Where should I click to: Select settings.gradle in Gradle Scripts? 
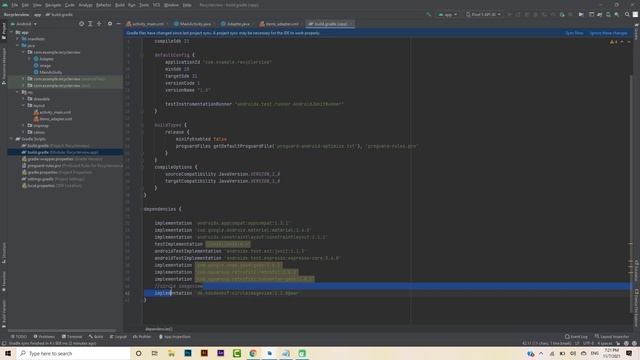coord(52,179)
